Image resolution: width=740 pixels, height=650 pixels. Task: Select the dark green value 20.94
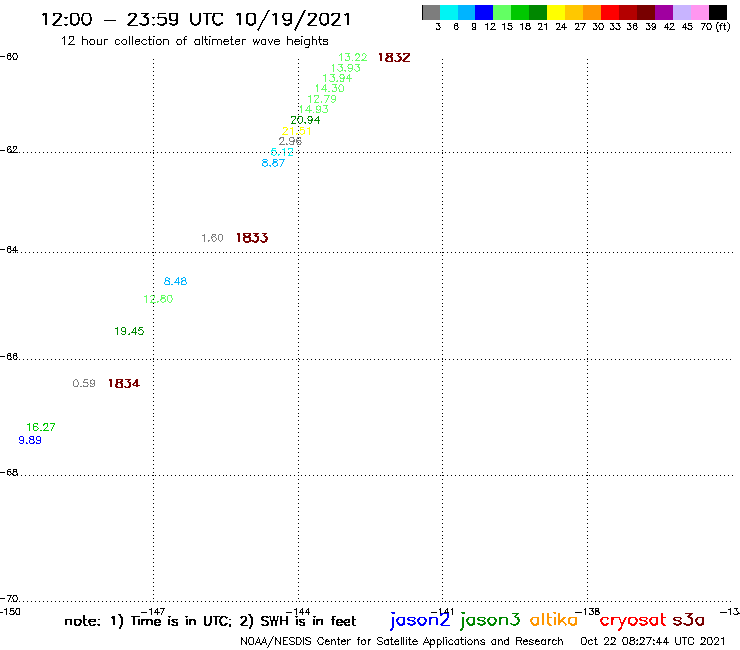tap(305, 120)
